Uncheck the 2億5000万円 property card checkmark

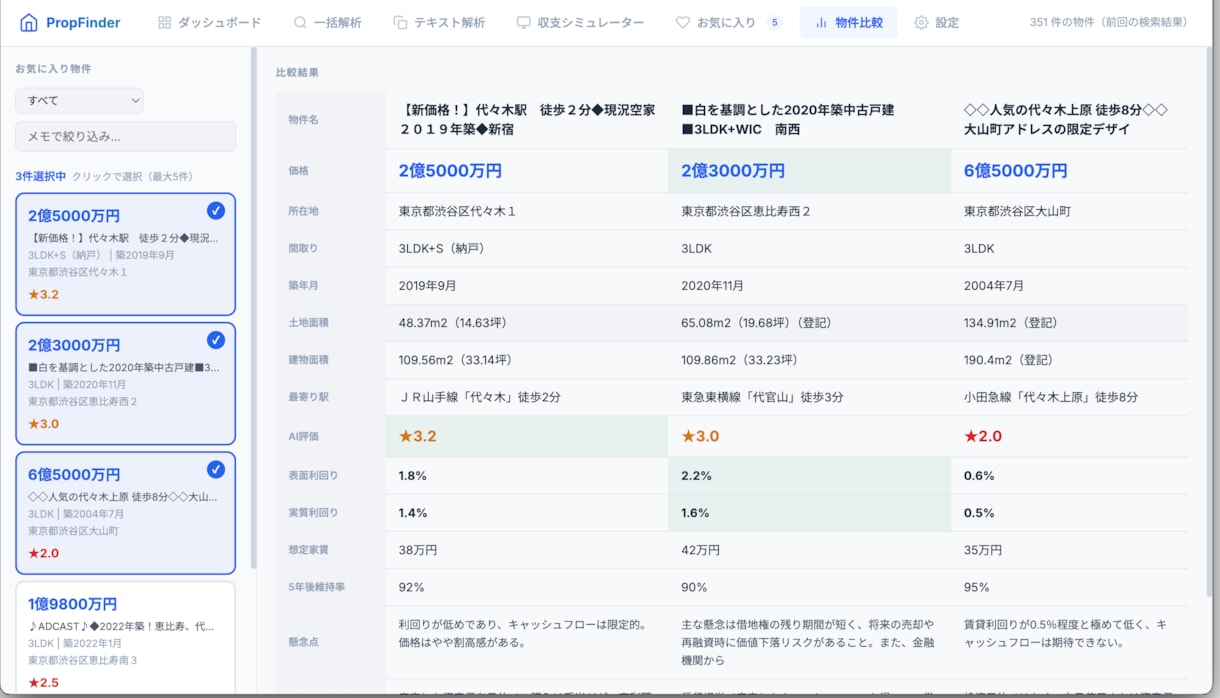point(215,211)
